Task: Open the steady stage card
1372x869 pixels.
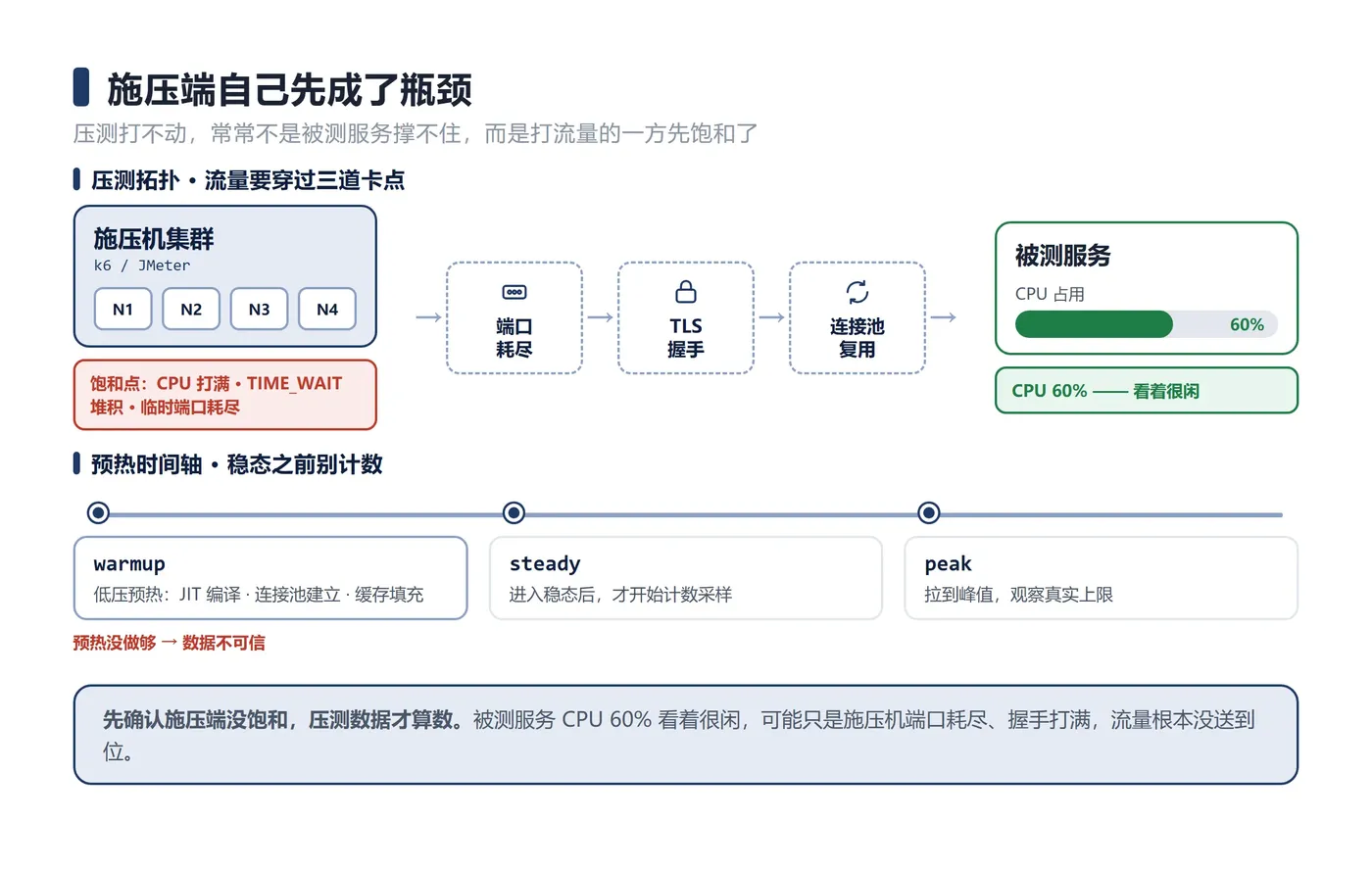Action: pyautogui.click(x=686, y=578)
